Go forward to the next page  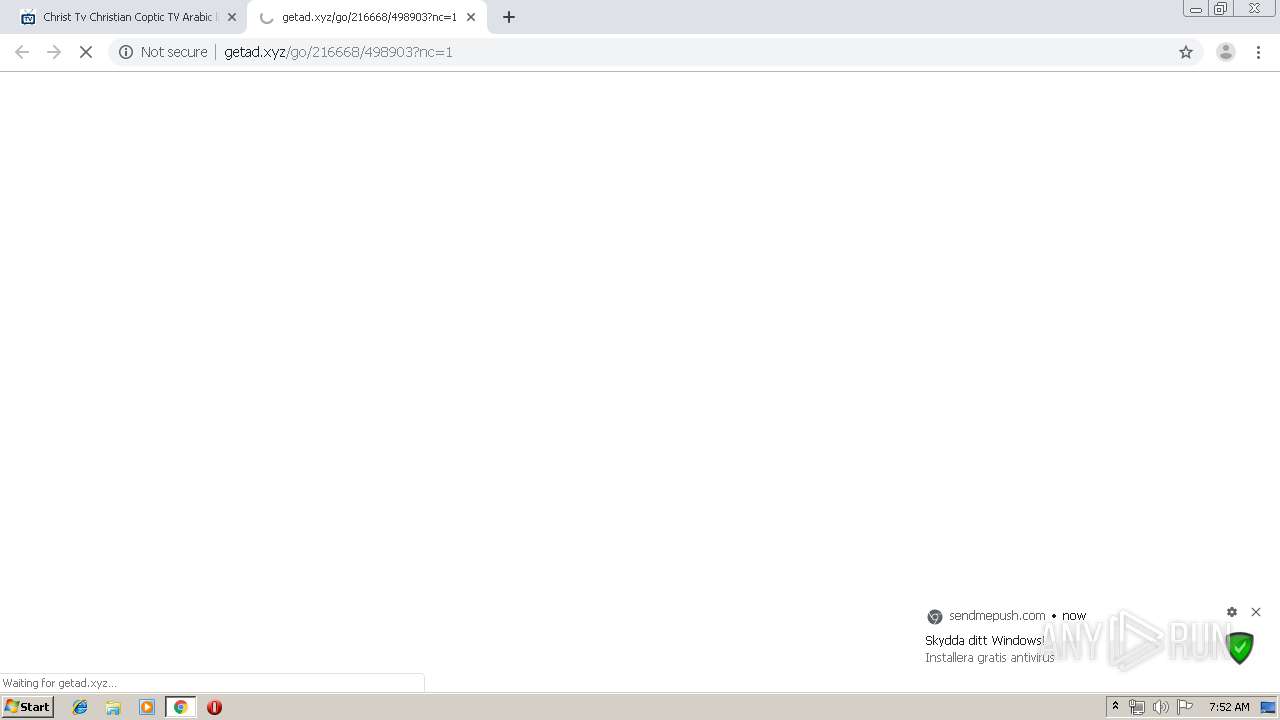click(x=54, y=52)
